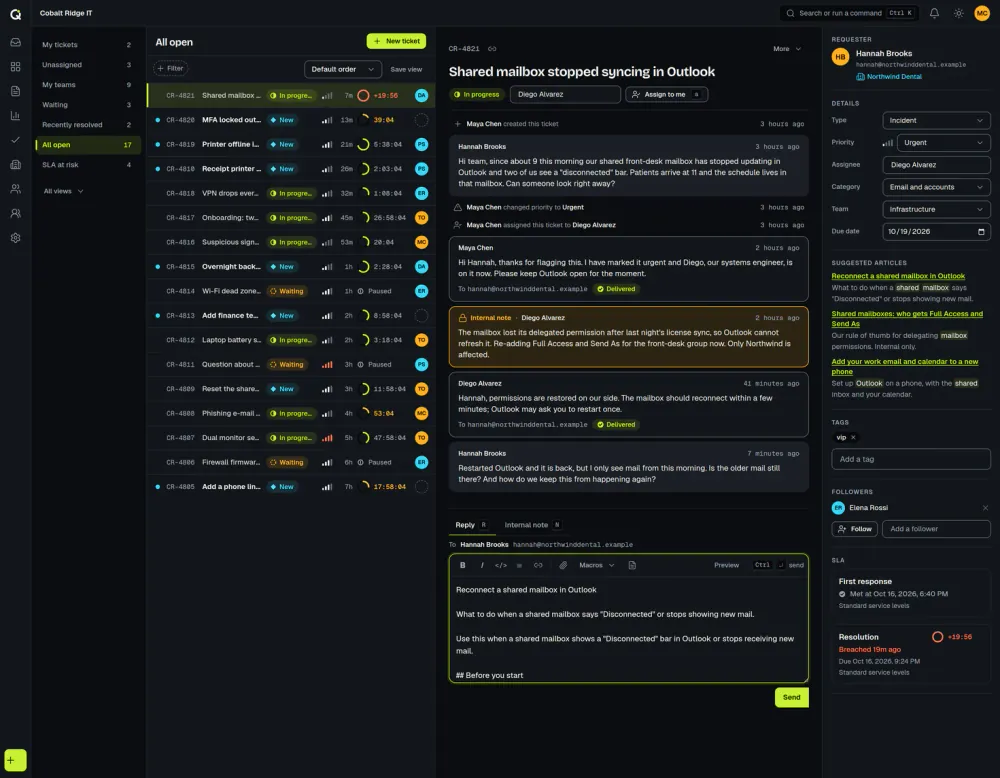Open the calendar picker for Due date
This screenshot has height=778, width=1000.
tap(981, 231)
